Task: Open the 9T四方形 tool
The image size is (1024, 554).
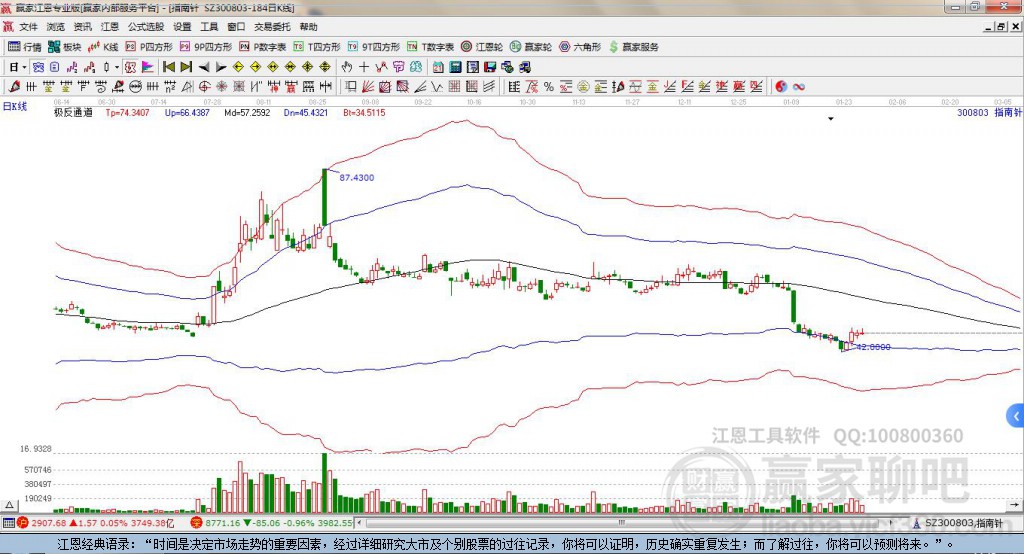Action: point(374,47)
